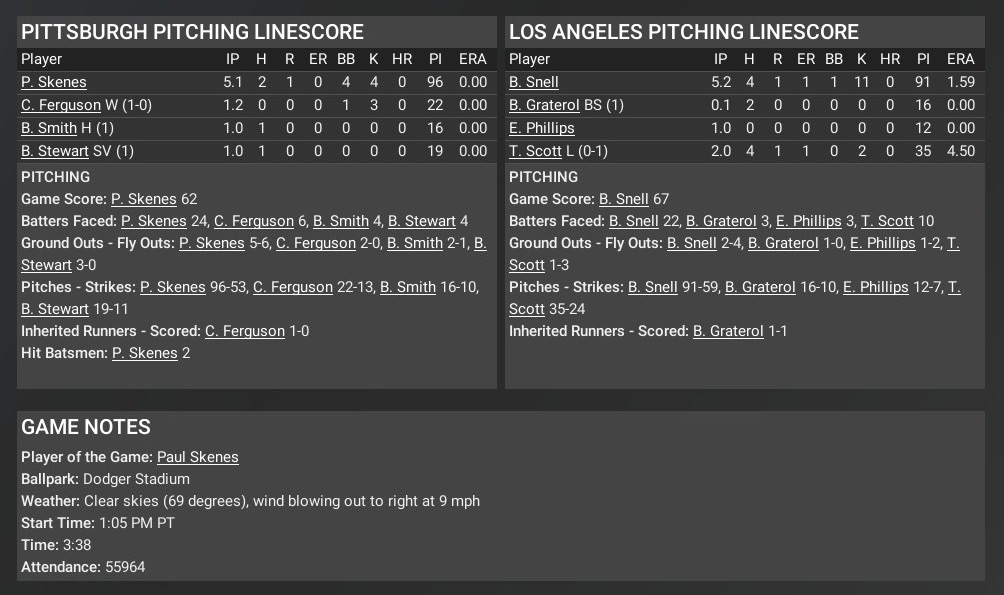Click C. Ferguson in the Pittsburgh table row

point(61,105)
